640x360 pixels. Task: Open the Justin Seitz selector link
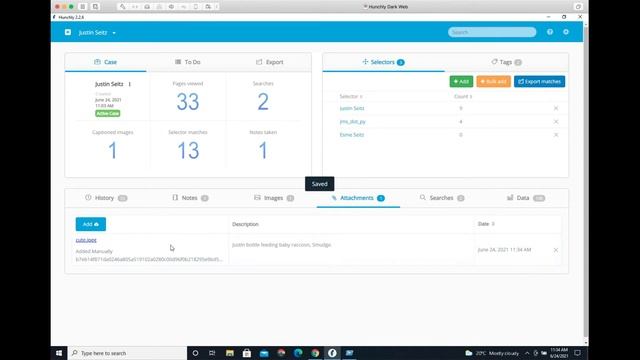(x=352, y=108)
